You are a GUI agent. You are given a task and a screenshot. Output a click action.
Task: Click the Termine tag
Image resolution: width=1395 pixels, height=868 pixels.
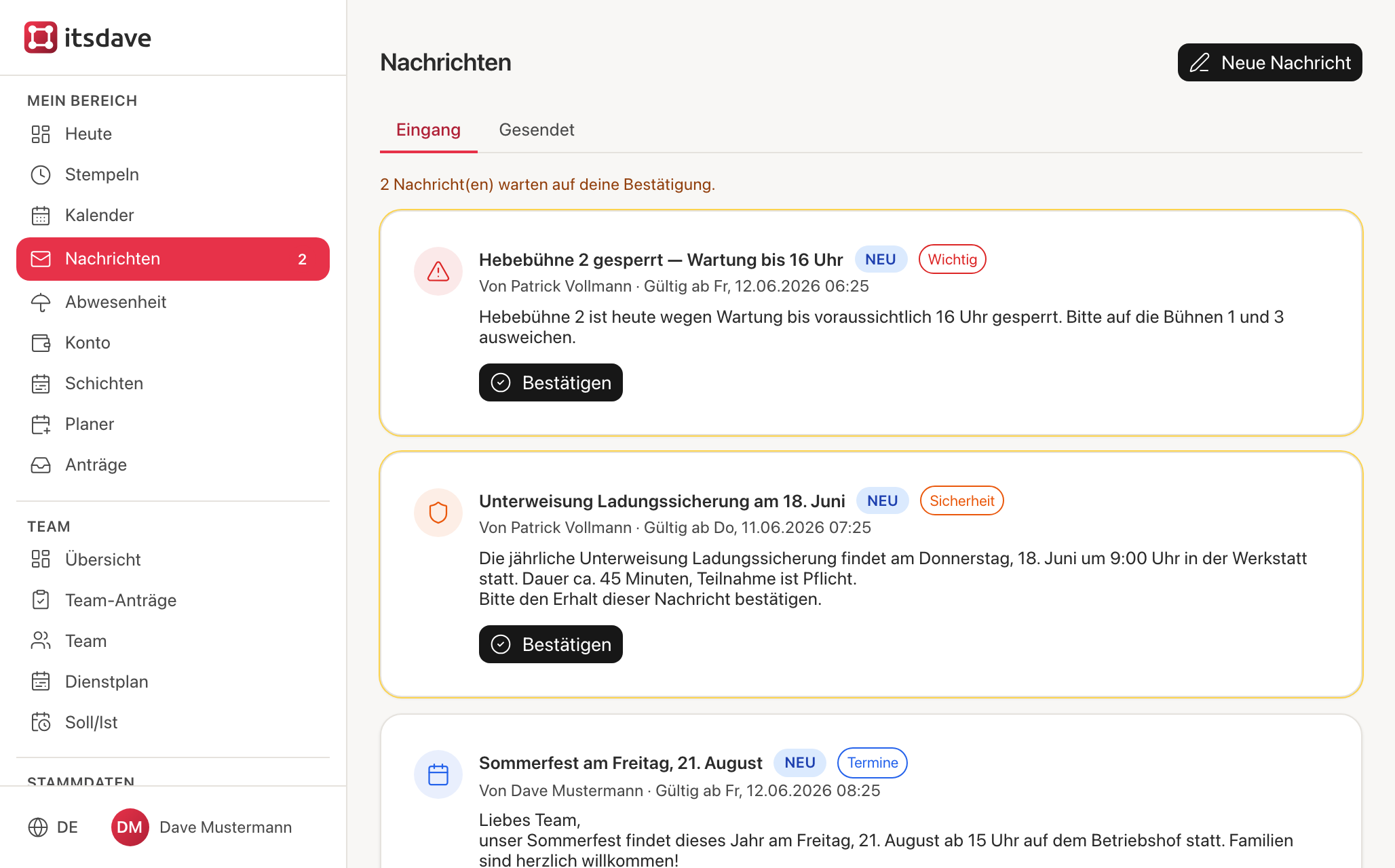point(873,762)
